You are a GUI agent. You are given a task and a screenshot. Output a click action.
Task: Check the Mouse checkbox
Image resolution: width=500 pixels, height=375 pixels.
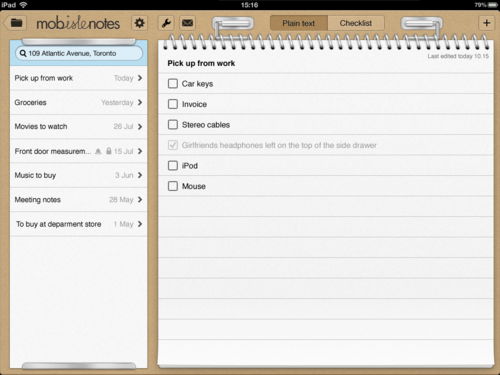coord(173,186)
